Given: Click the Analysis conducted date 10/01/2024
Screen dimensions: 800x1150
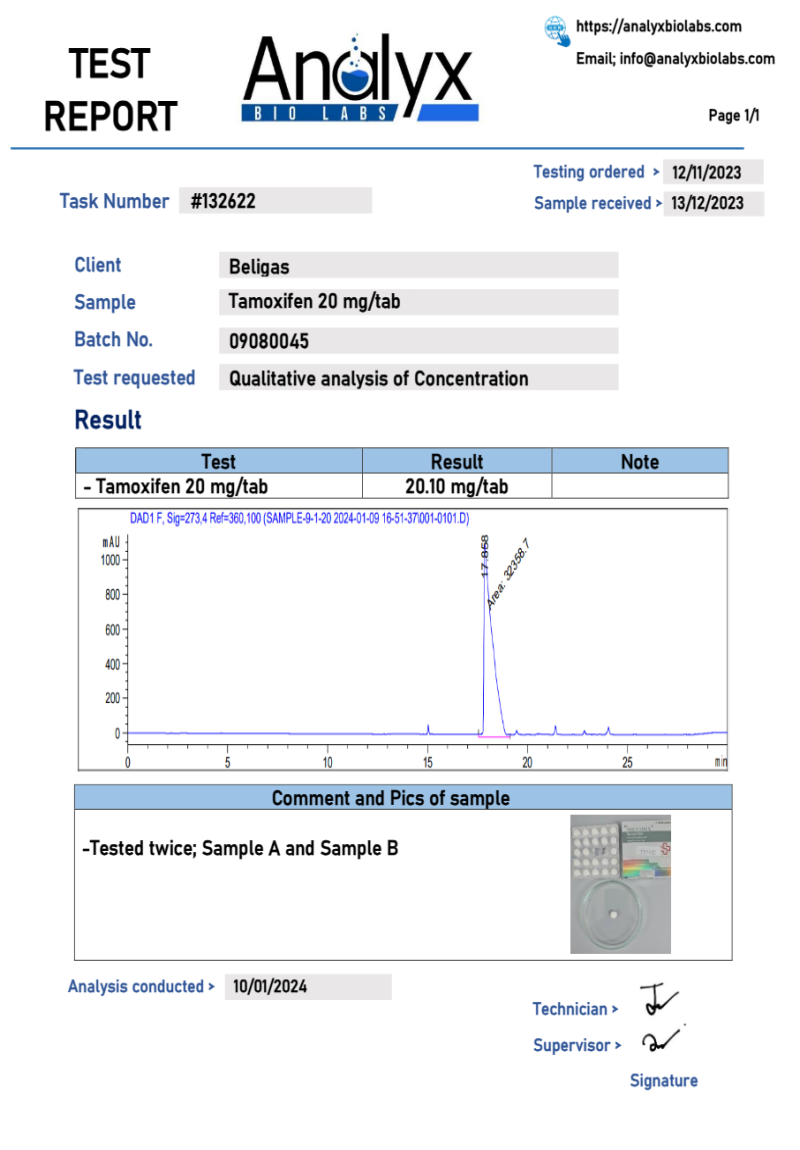Looking at the screenshot, I should 307,987.
